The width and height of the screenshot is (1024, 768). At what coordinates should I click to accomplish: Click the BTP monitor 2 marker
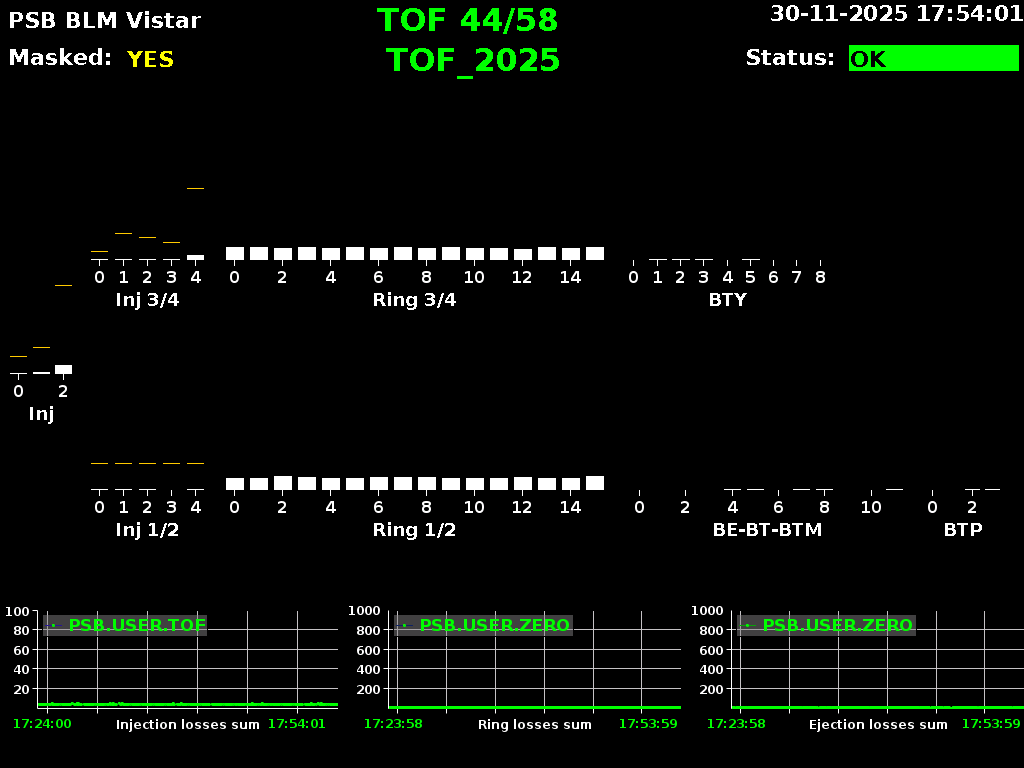tap(972, 490)
